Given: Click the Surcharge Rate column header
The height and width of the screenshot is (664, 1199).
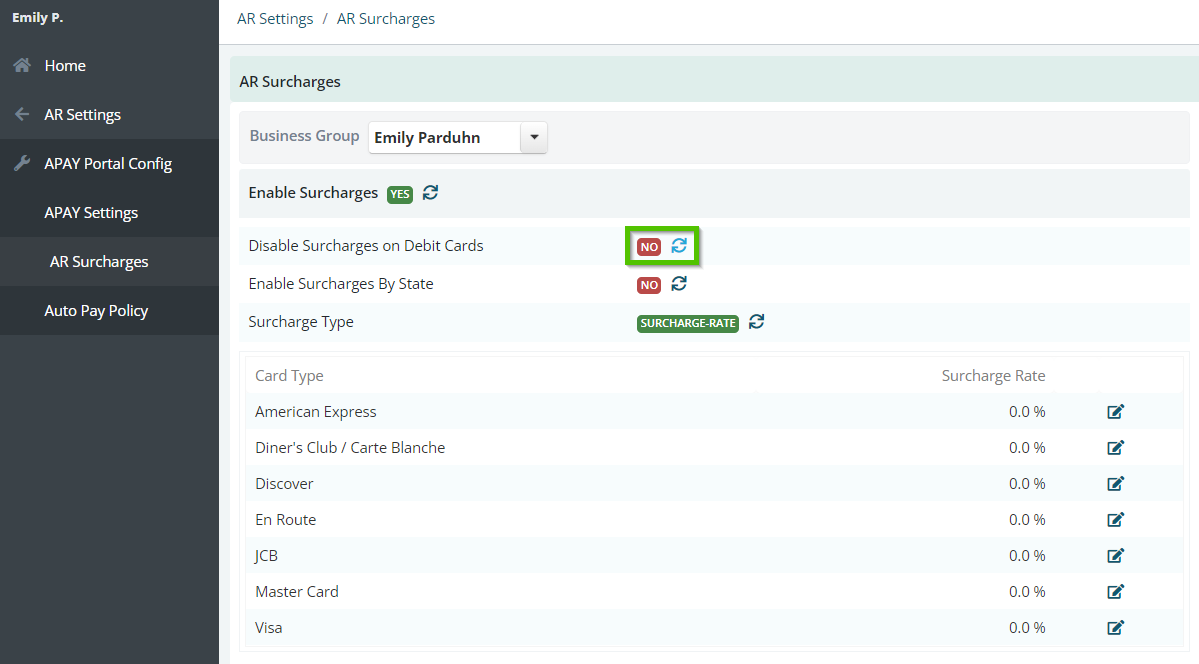Looking at the screenshot, I should 993,376.
